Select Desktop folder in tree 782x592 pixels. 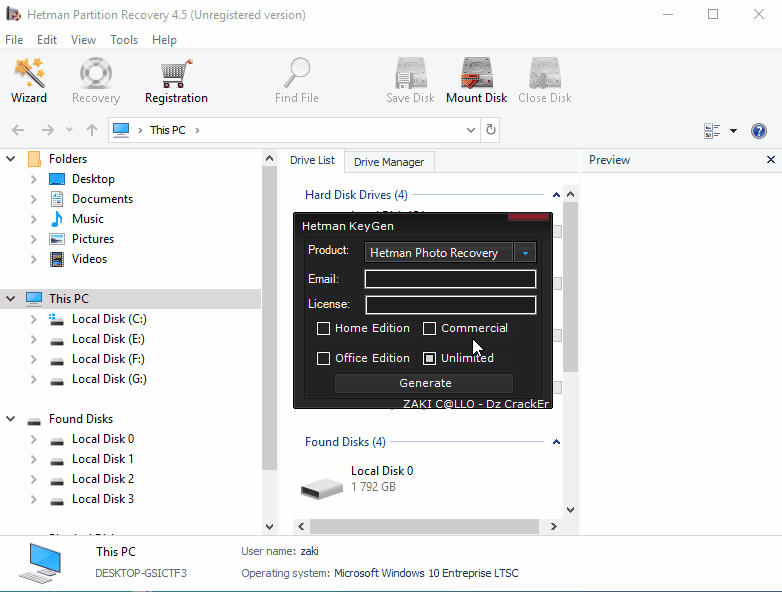click(x=93, y=179)
